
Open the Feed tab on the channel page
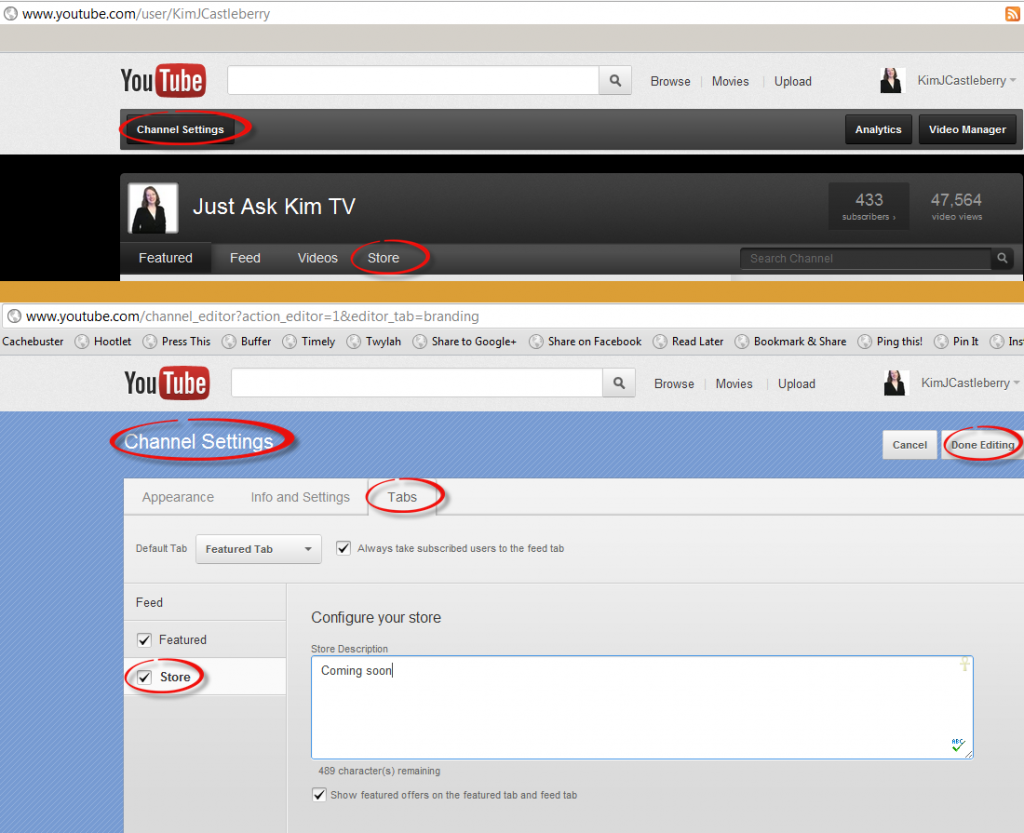coord(245,258)
